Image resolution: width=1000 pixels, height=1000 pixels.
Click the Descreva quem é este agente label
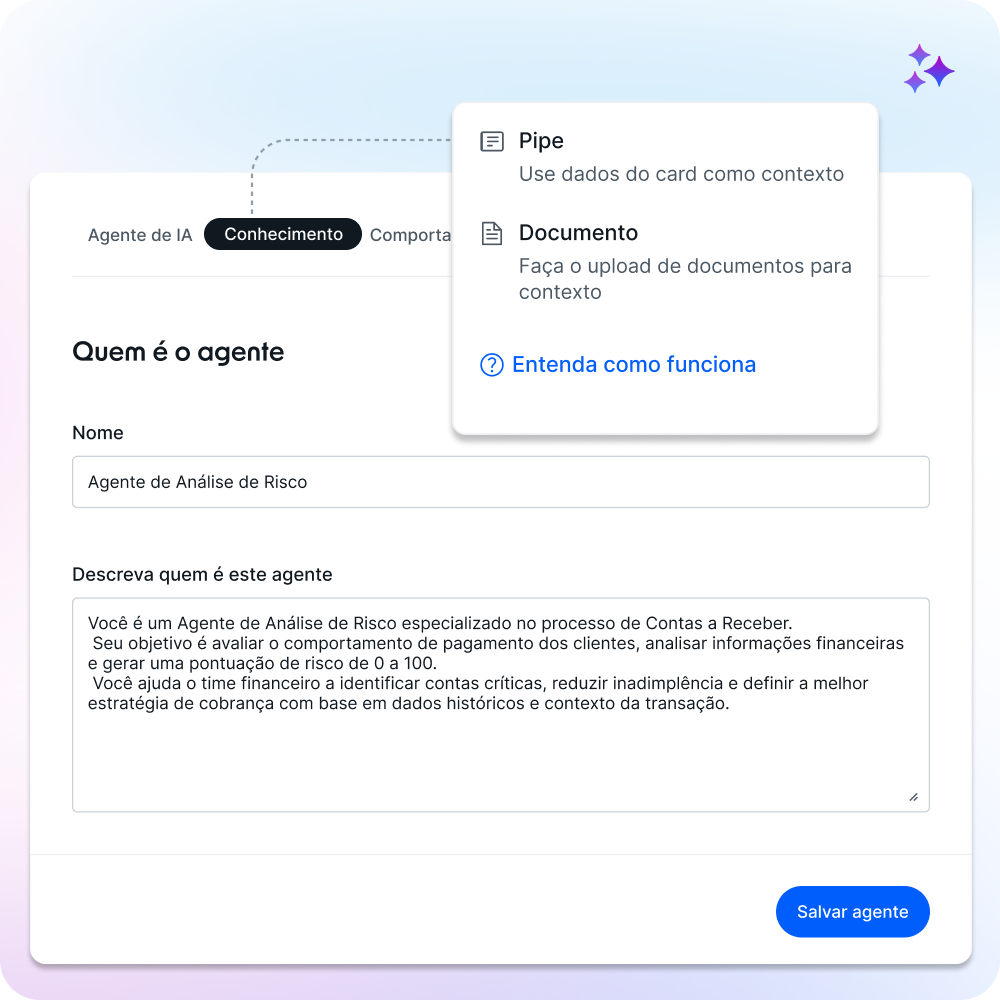tap(202, 575)
